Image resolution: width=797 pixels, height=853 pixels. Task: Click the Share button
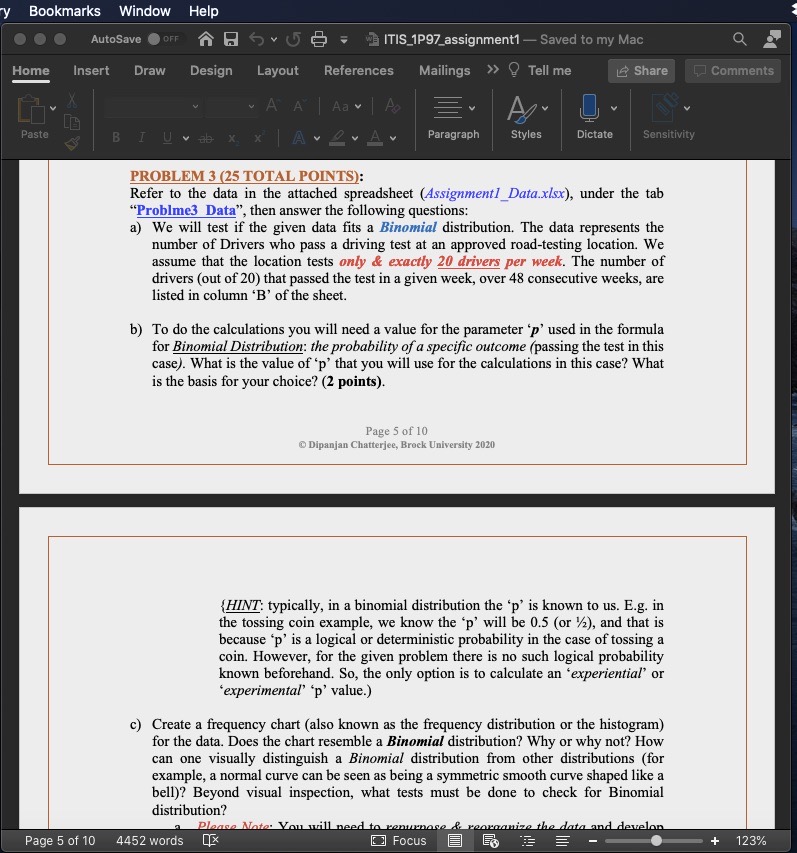point(641,71)
